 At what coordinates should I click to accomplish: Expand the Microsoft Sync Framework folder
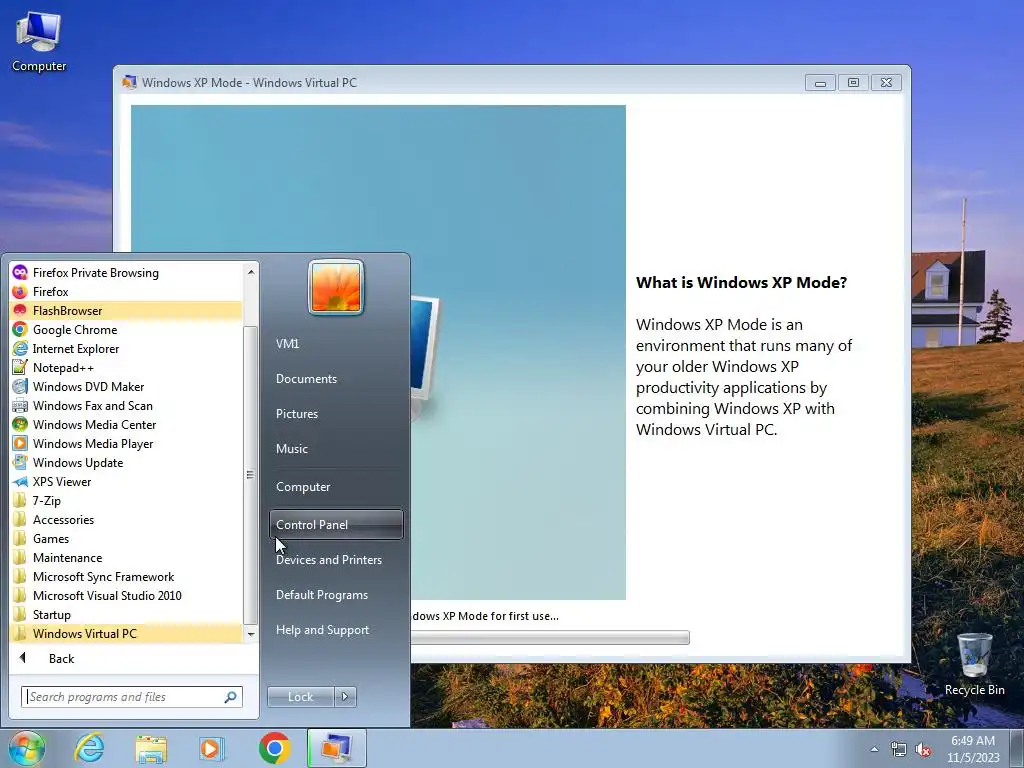click(x=126, y=577)
